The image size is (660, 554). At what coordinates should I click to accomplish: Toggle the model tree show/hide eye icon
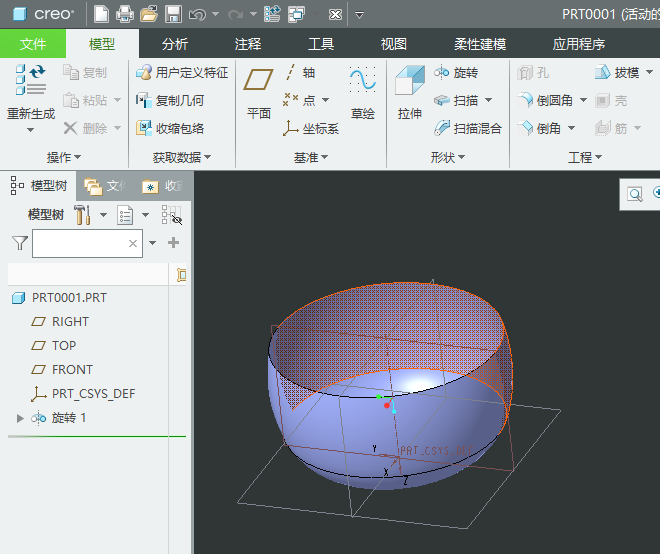[171, 215]
